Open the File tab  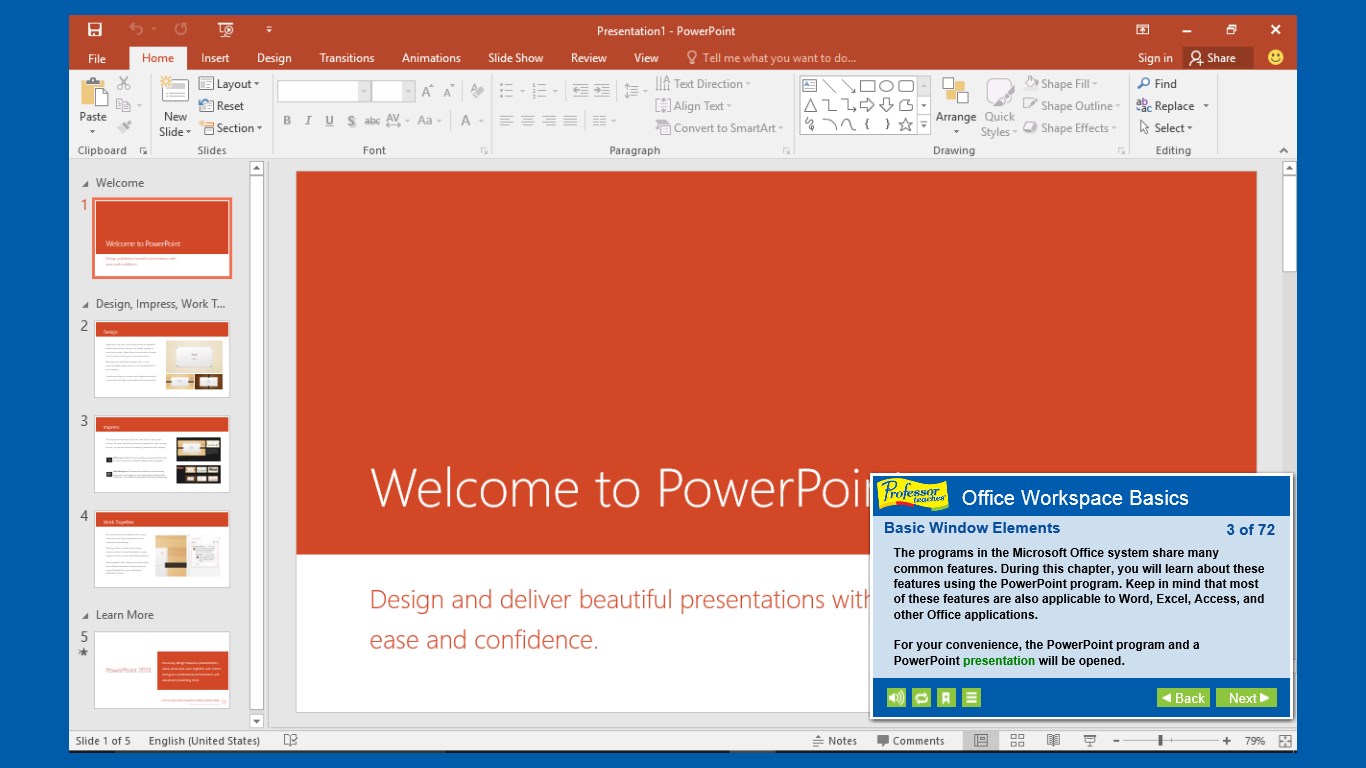coord(97,58)
